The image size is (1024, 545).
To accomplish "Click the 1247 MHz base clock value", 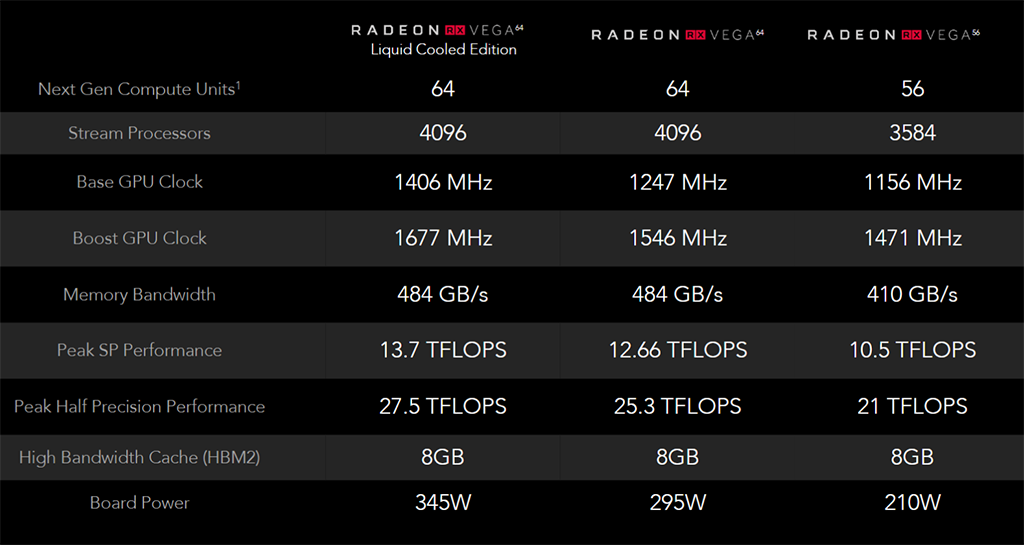I will coord(677,181).
